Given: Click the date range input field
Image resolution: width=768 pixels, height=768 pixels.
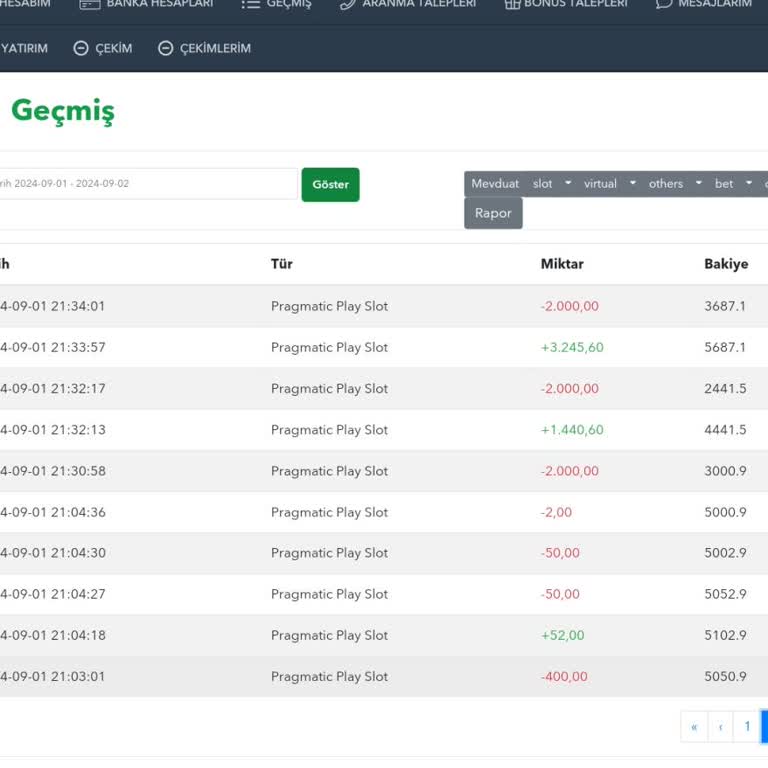Looking at the screenshot, I should [x=148, y=184].
